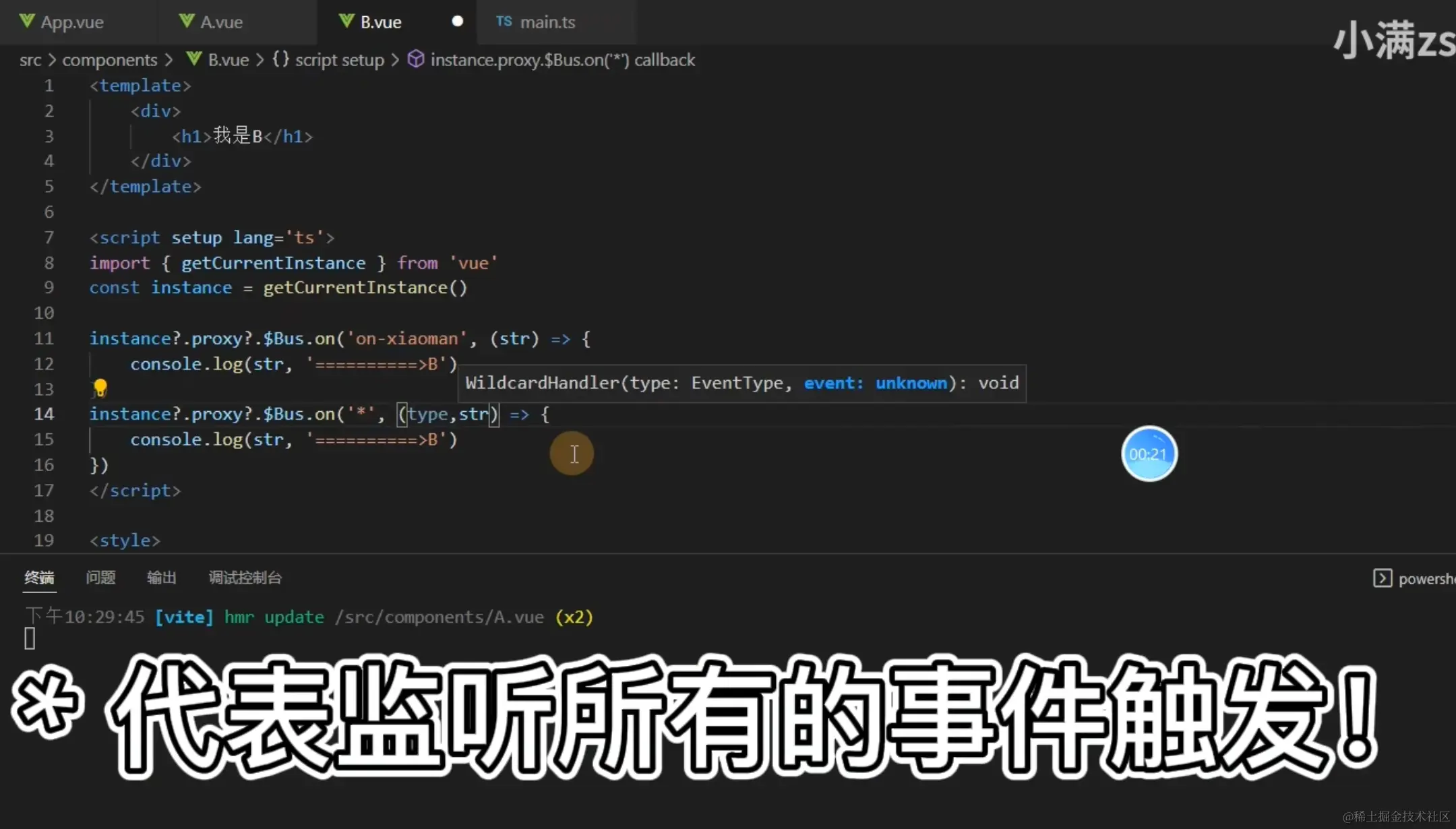The width and height of the screenshot is (1456, 829).
Task: Click the powershell terminal icon
Action: (1382, 578)
